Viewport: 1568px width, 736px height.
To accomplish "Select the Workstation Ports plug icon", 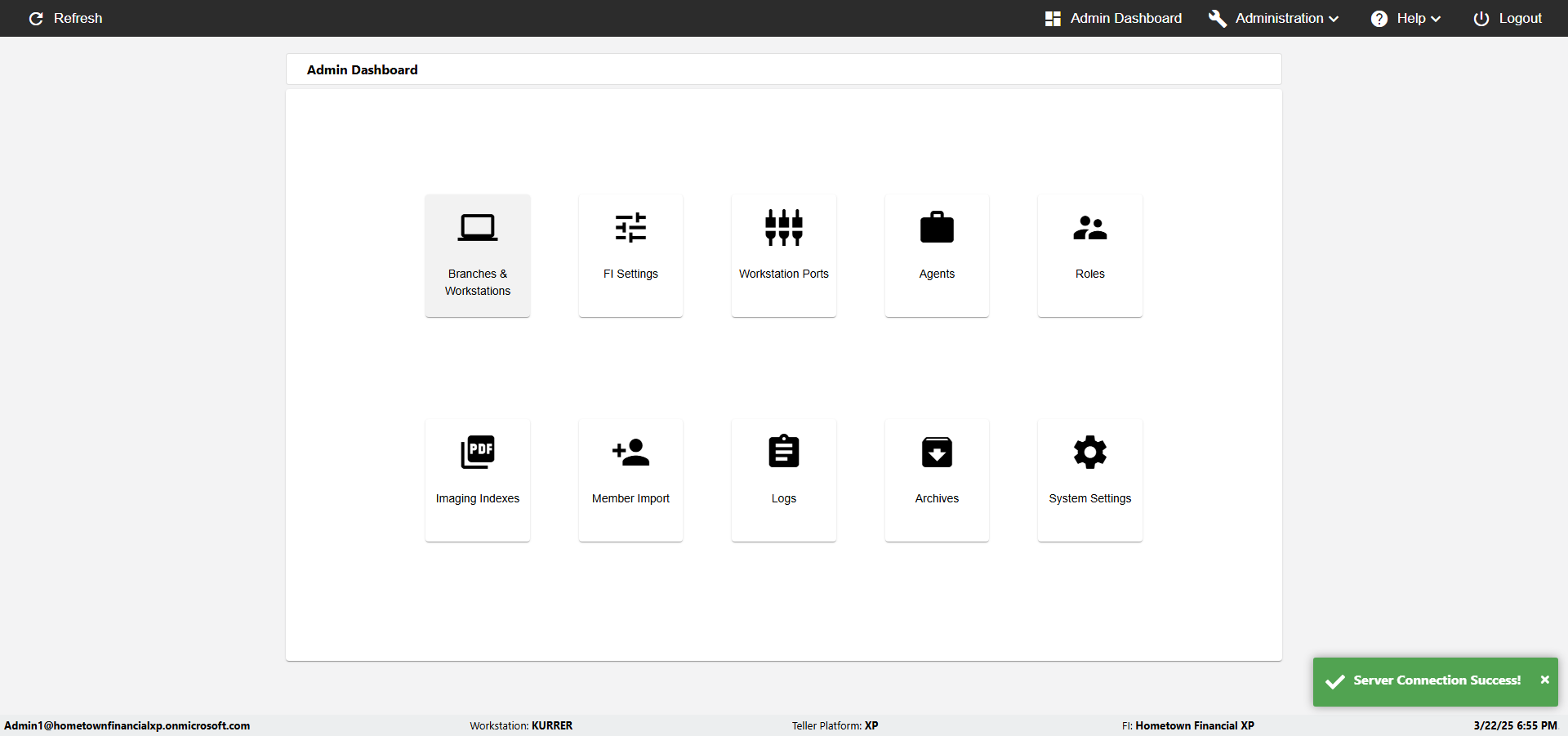I will pyautogui.click(x=784, y=228).
